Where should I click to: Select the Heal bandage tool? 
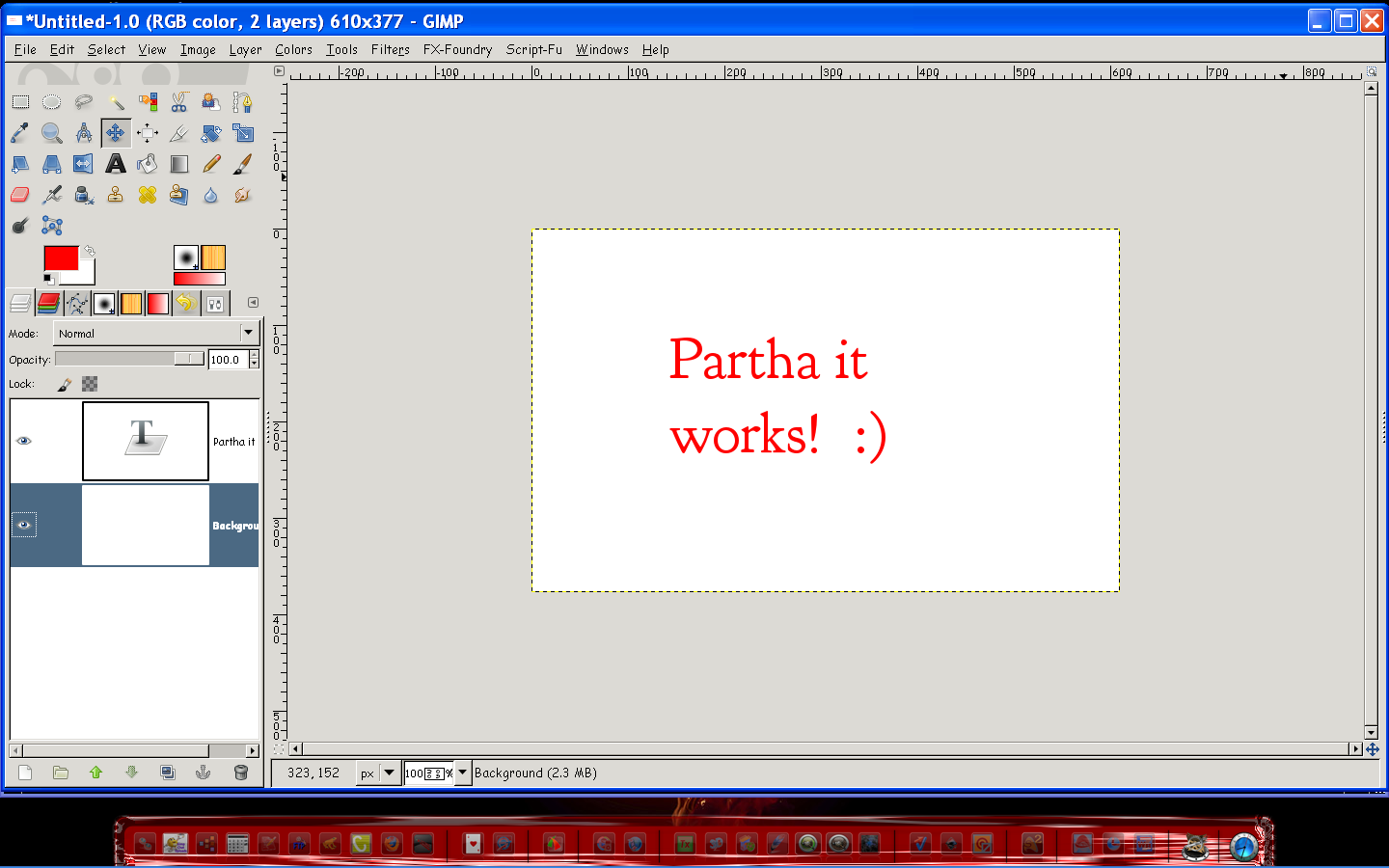(x=148, y=195)
